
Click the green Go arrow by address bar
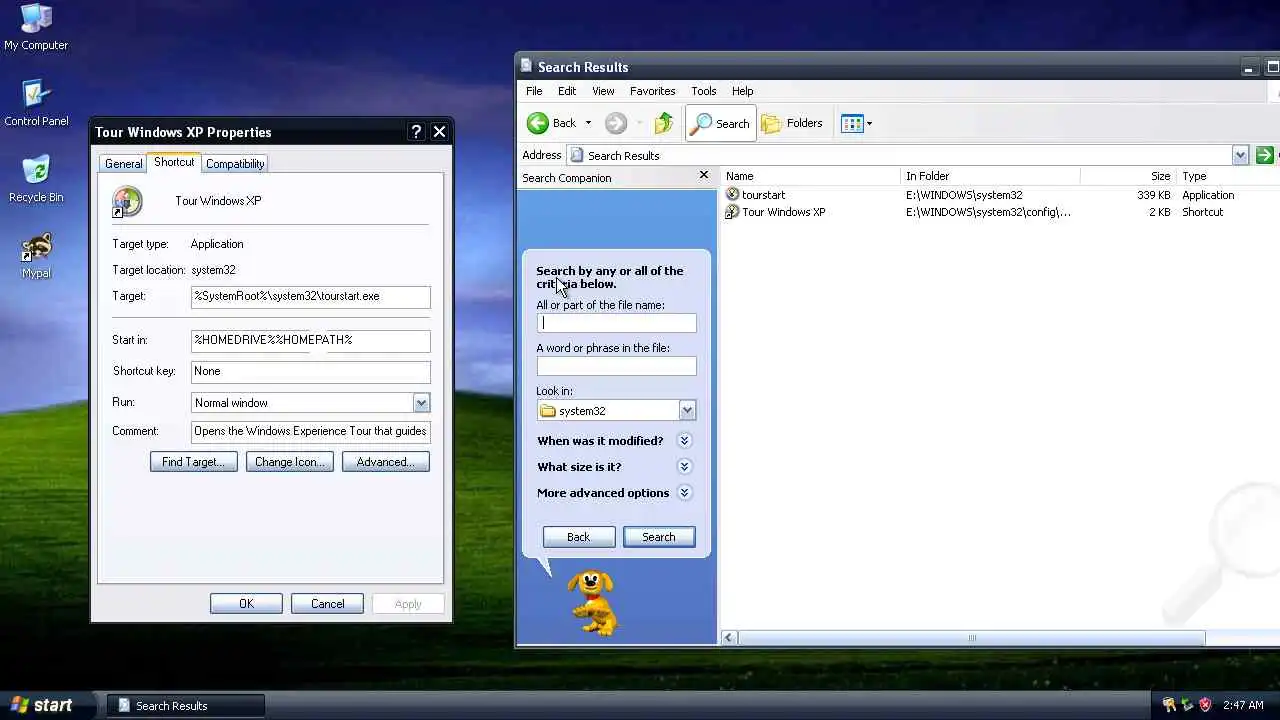1264,155
